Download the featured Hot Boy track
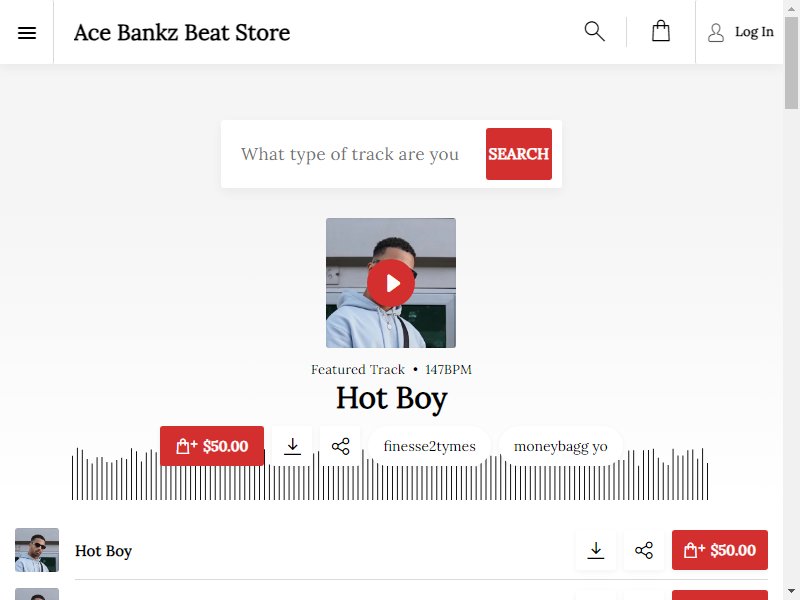 pos(292,446)
